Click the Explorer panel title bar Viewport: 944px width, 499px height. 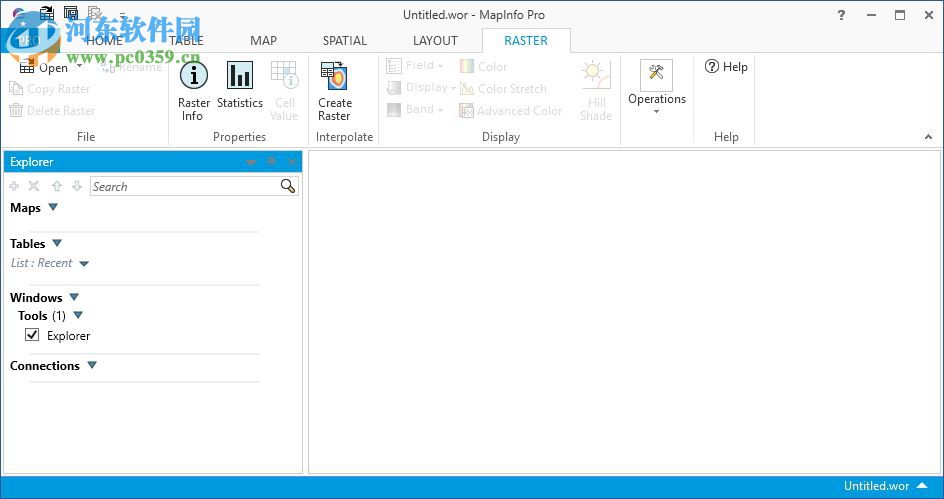click(x=153, y=161)
